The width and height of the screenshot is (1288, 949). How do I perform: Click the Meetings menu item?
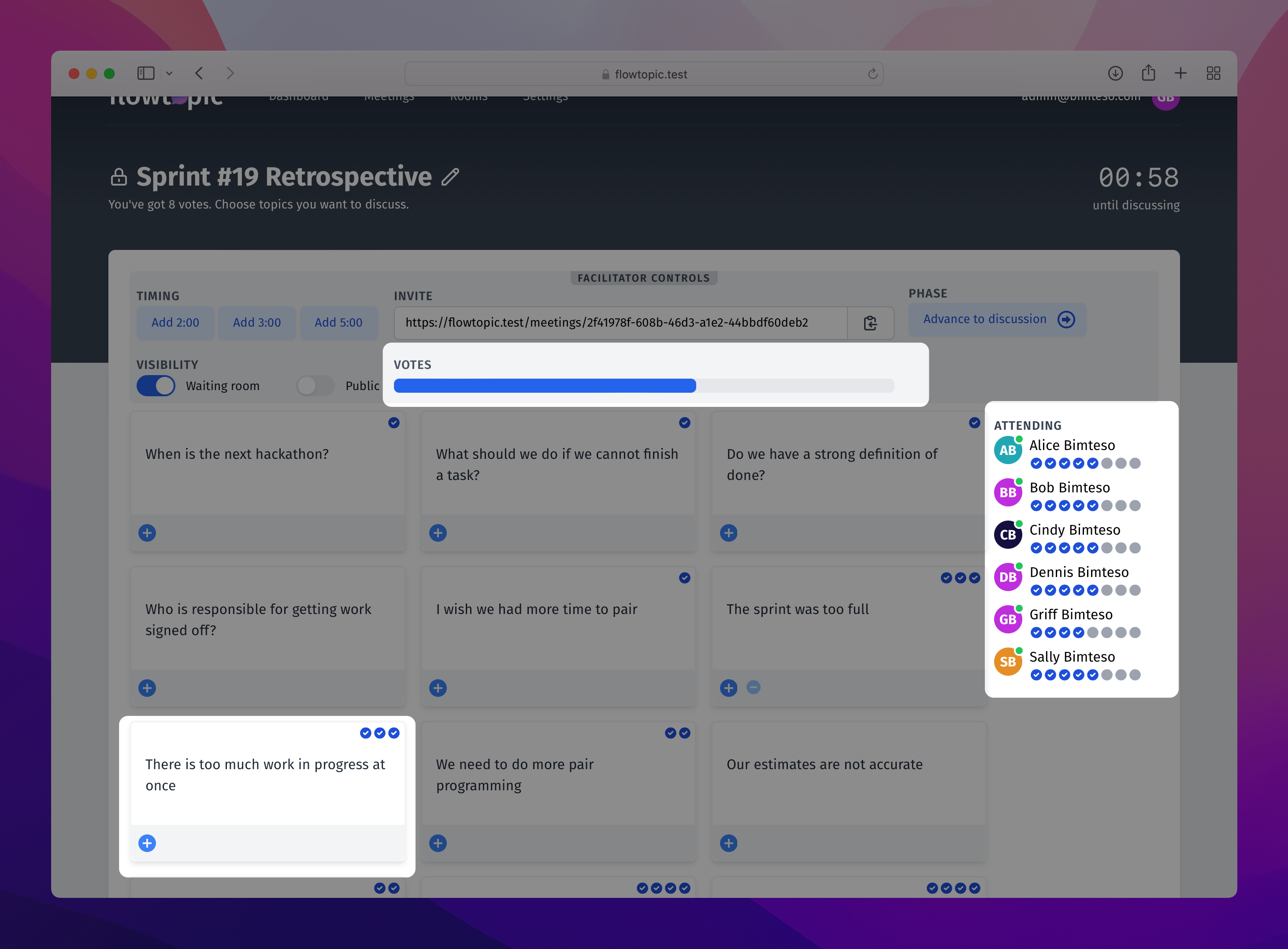click(x=389, y=97)
